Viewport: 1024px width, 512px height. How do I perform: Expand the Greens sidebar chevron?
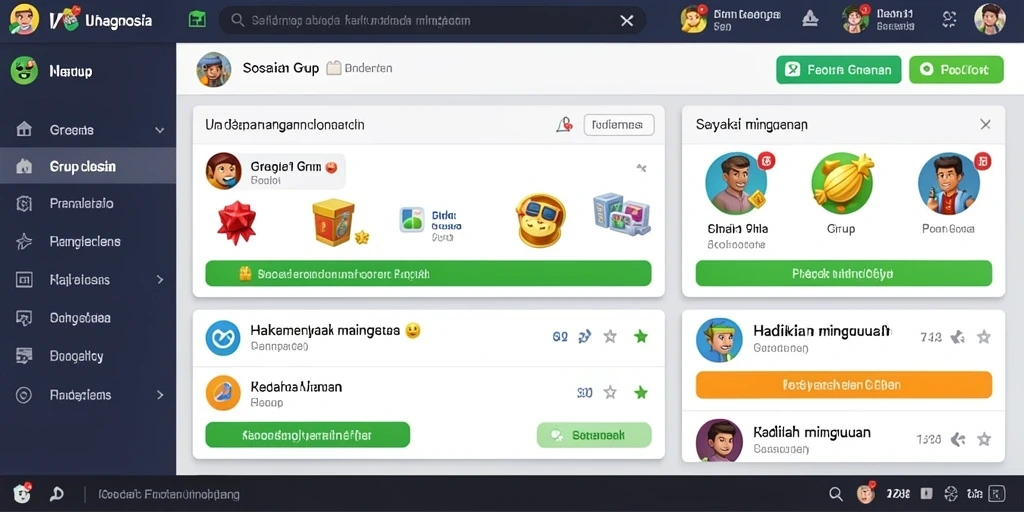[x=159, y=130]
